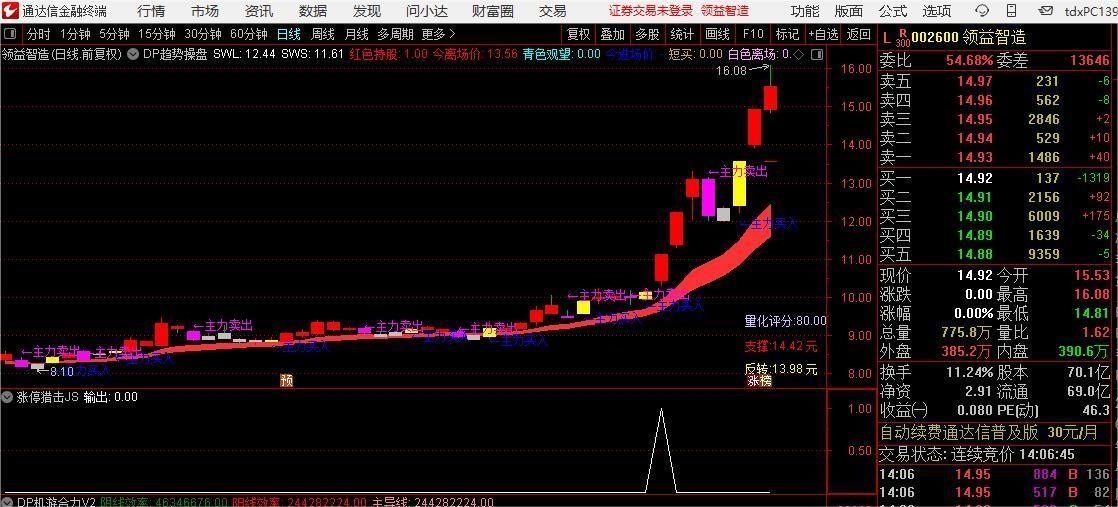
Task: Select the 周线 weekly period tab
Action: click(x=323, y=34)
